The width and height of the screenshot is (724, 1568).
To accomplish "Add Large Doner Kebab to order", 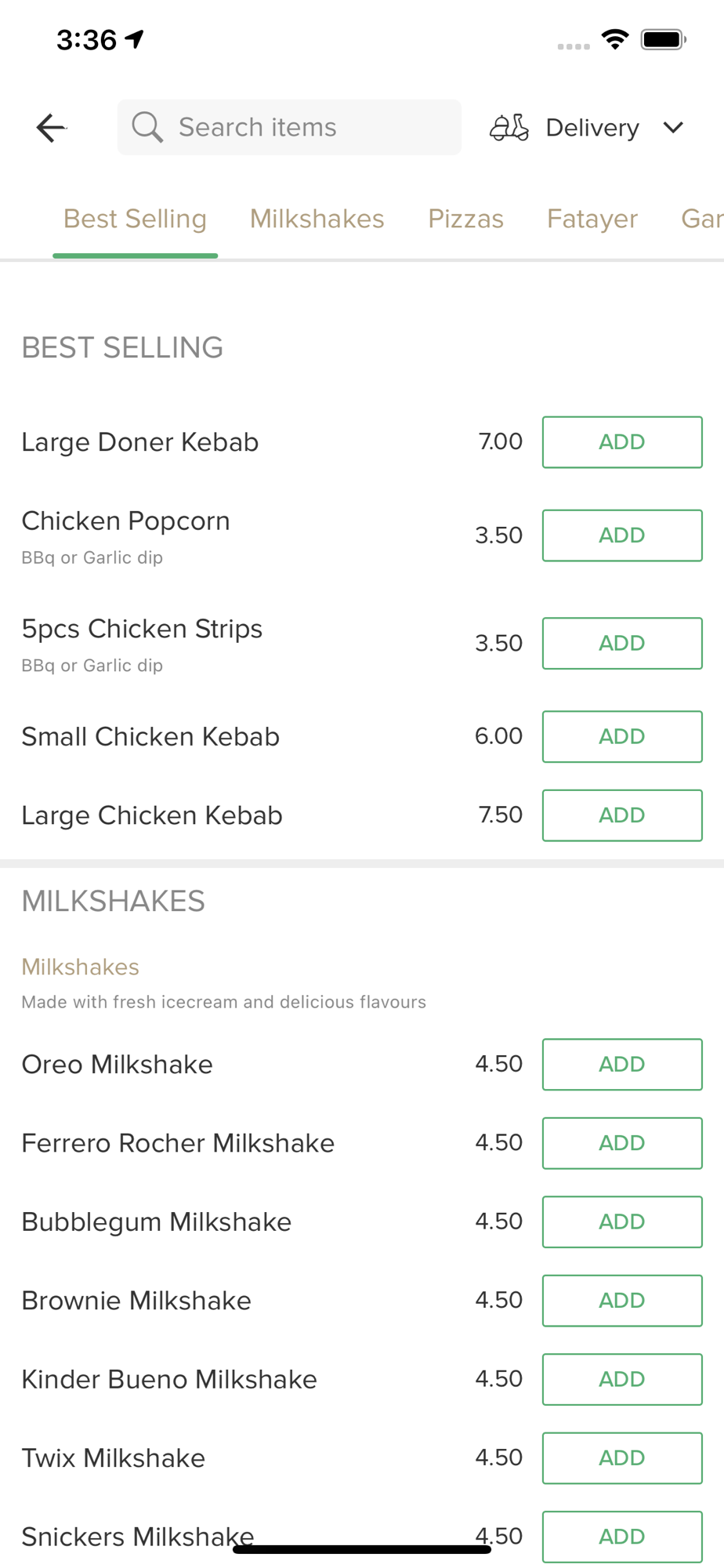I will [622, 442].
